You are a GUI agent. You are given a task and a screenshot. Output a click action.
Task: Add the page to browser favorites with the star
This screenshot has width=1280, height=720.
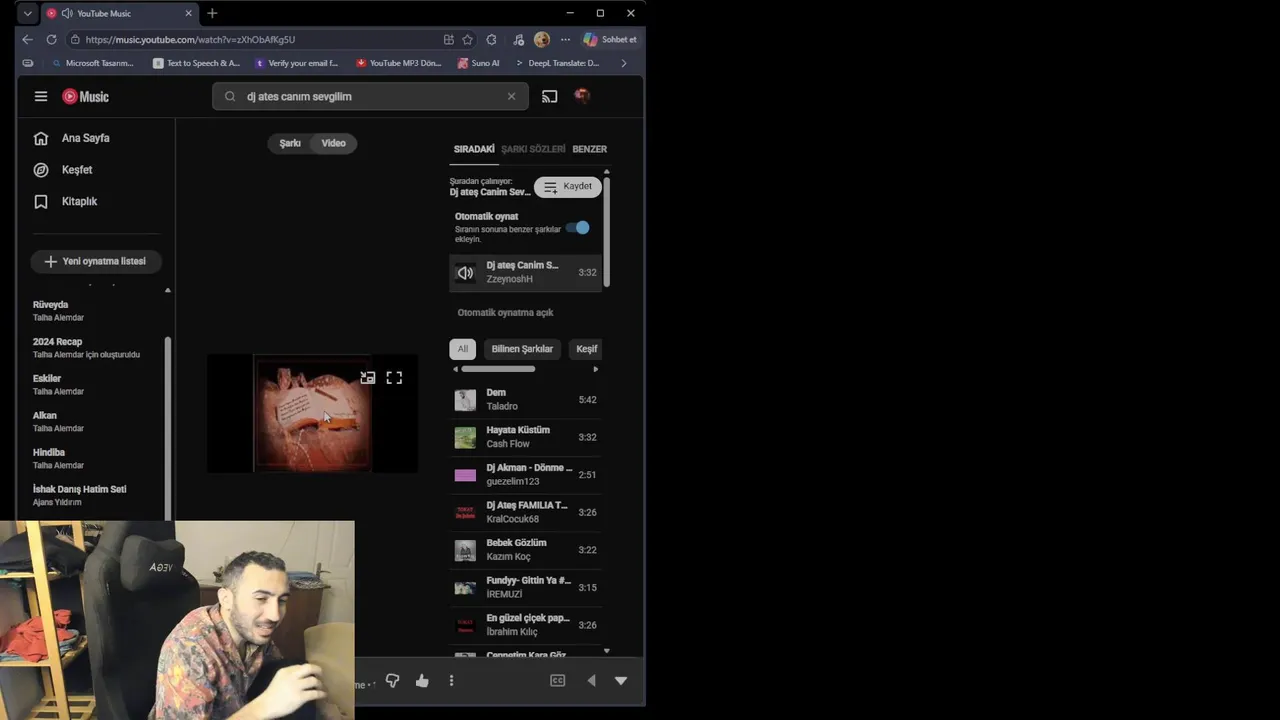[x=467, y=39]
